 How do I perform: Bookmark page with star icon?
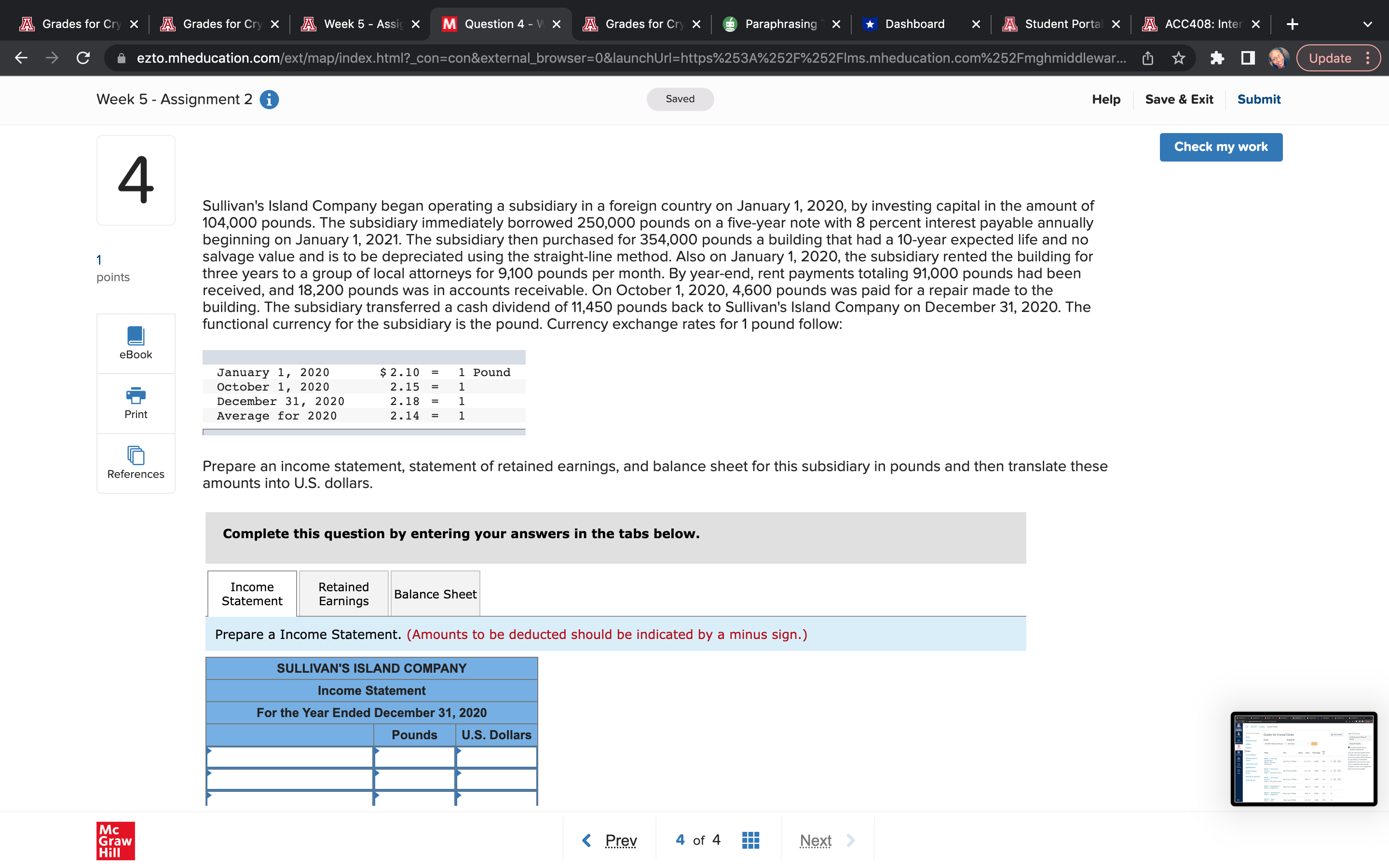(1178, 58)
